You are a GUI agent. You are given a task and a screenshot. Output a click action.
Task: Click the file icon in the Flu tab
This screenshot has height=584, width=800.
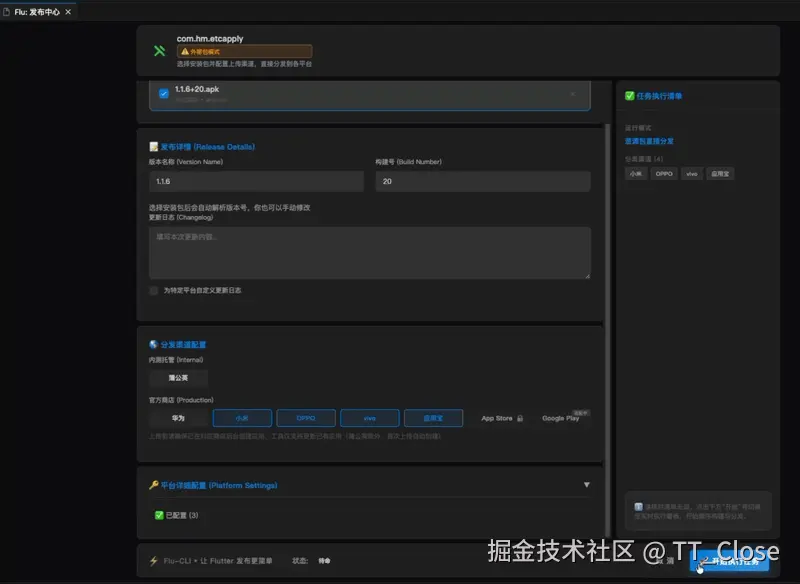[x=6, y=12]
